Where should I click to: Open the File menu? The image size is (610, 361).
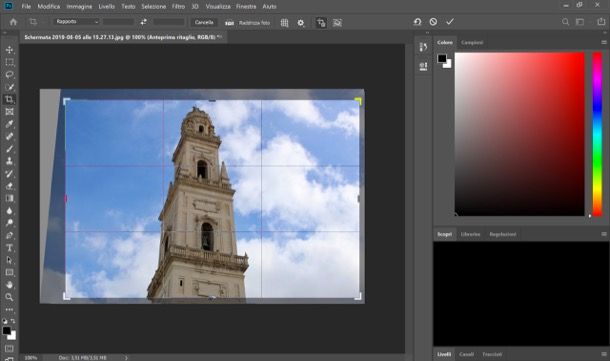pos(26,7)
